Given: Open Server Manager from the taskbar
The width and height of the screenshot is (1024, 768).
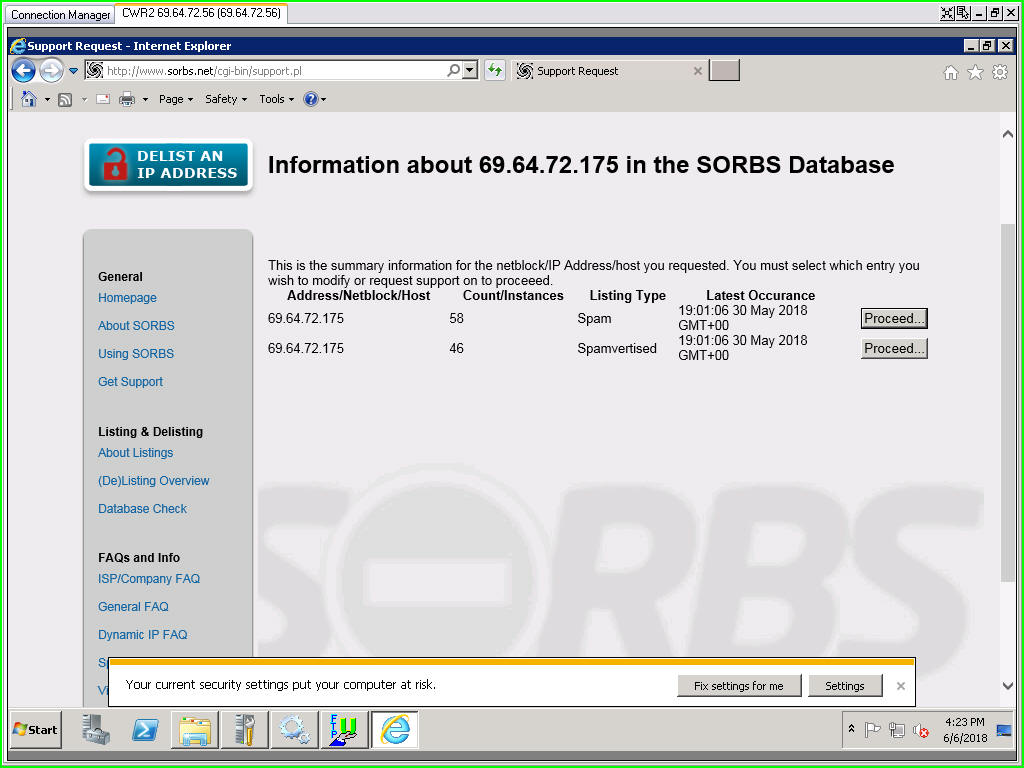Looking at the screenshot, I should click(96, 729).
